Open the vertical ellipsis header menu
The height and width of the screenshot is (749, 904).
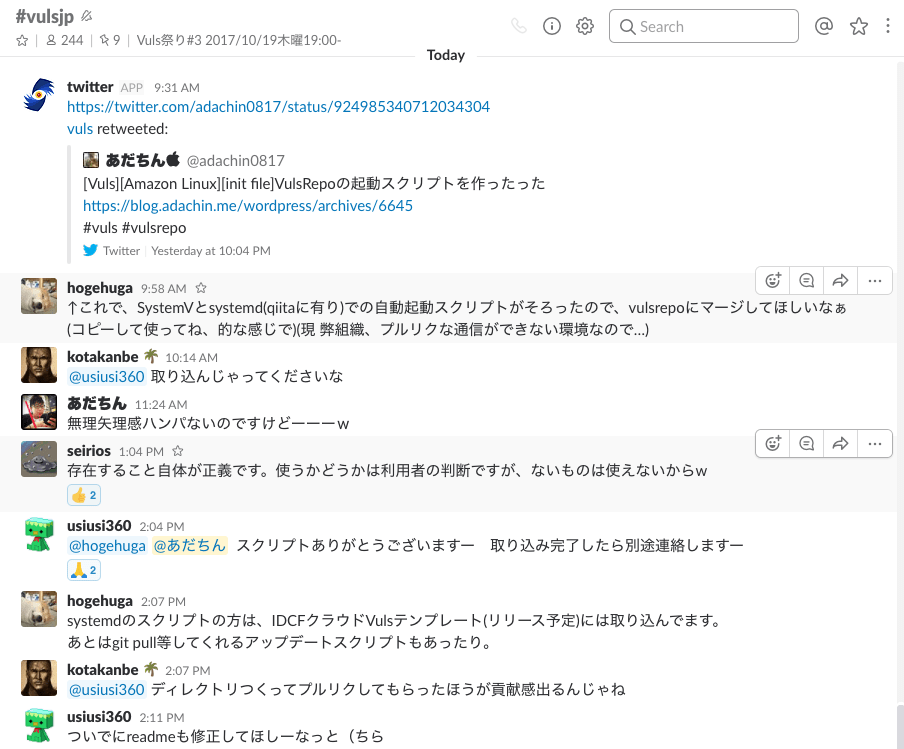[888, 27]
